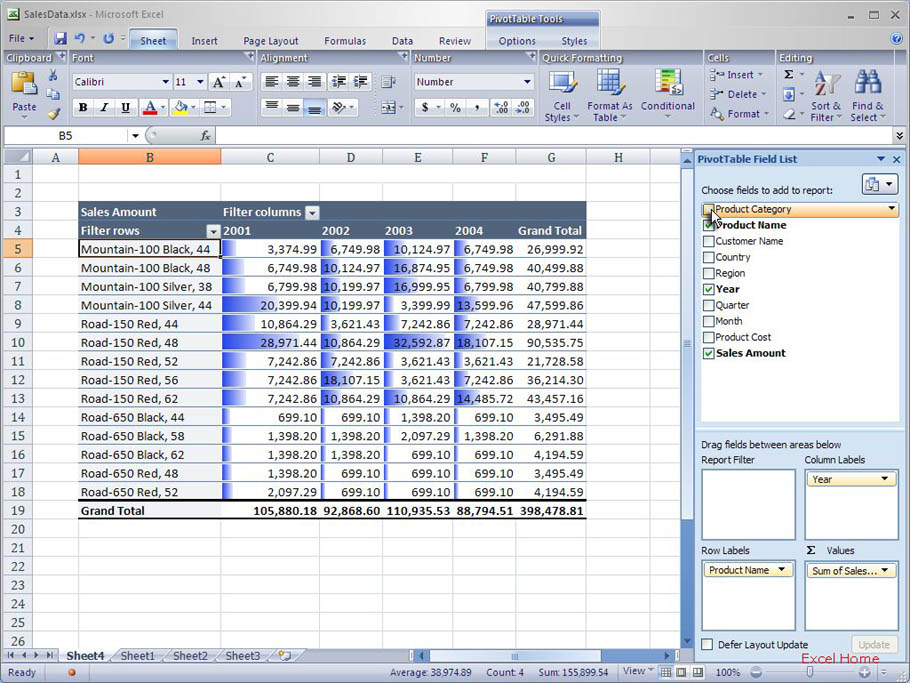Expand the Number format combo box
Screen dimensions: 910x683
527,82
